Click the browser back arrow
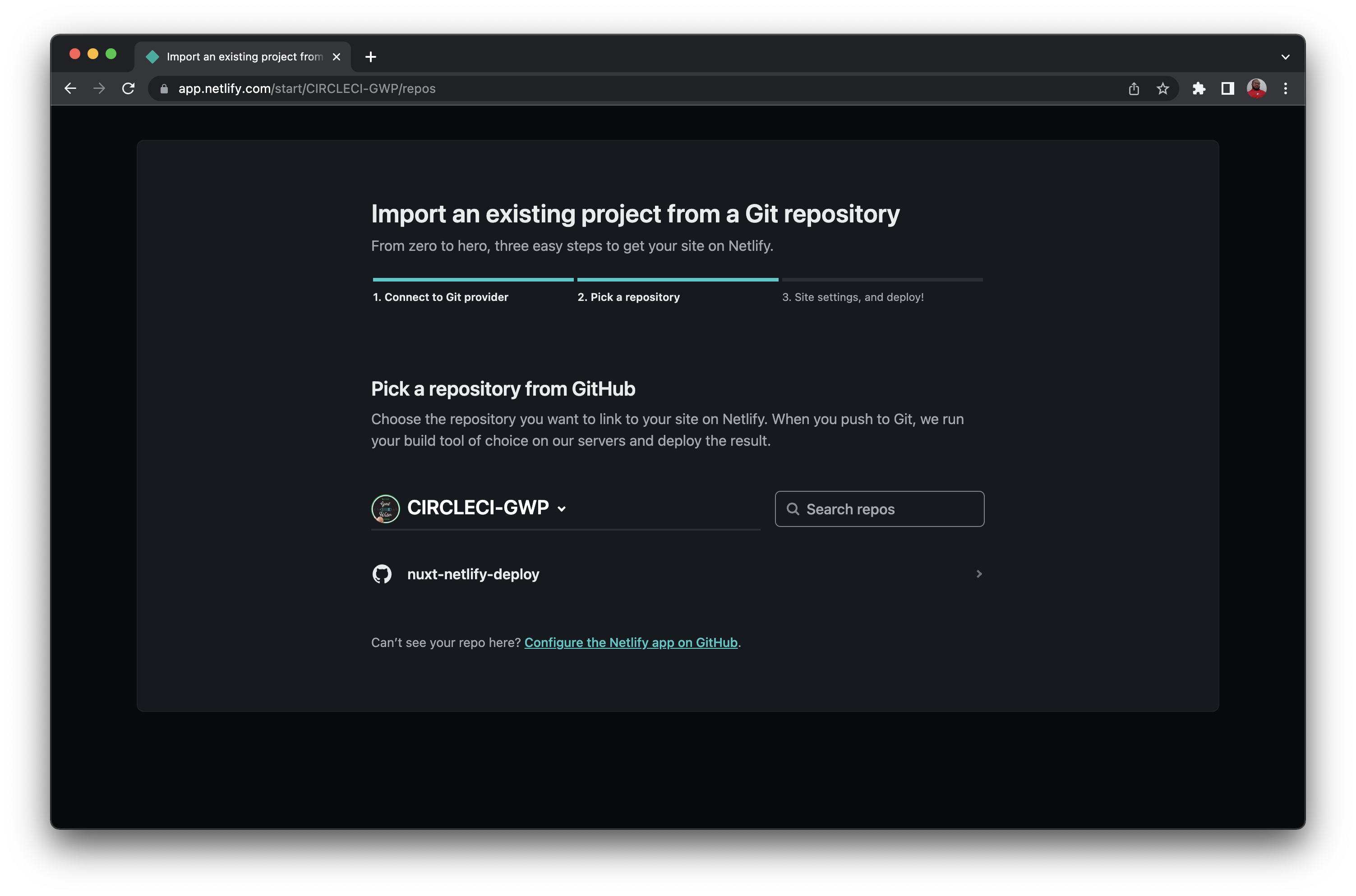This screenshot has width=1356, height=896. [x=70, y=88]
